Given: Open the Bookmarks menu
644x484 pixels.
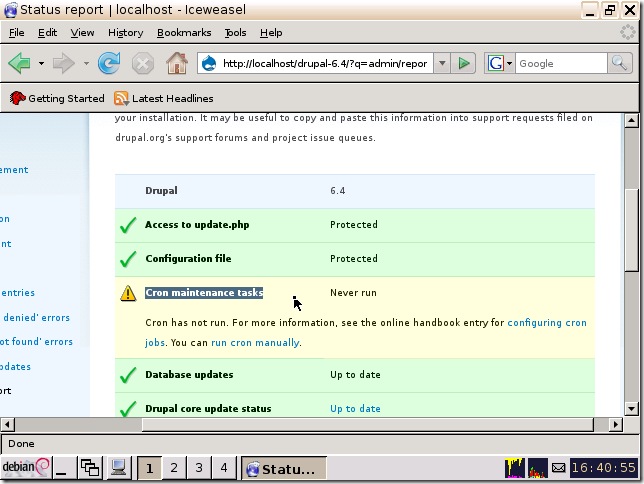Looking at the screenshot, I should 184,32.
